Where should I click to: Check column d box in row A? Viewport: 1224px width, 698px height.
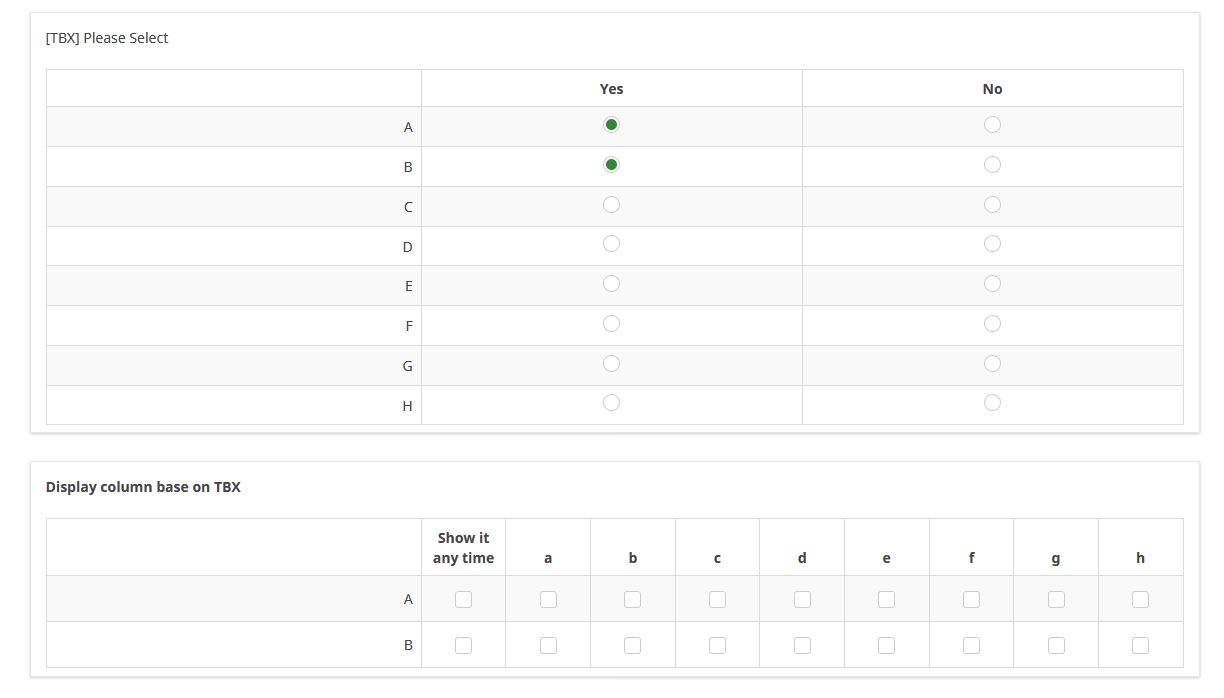click(802, 600)
